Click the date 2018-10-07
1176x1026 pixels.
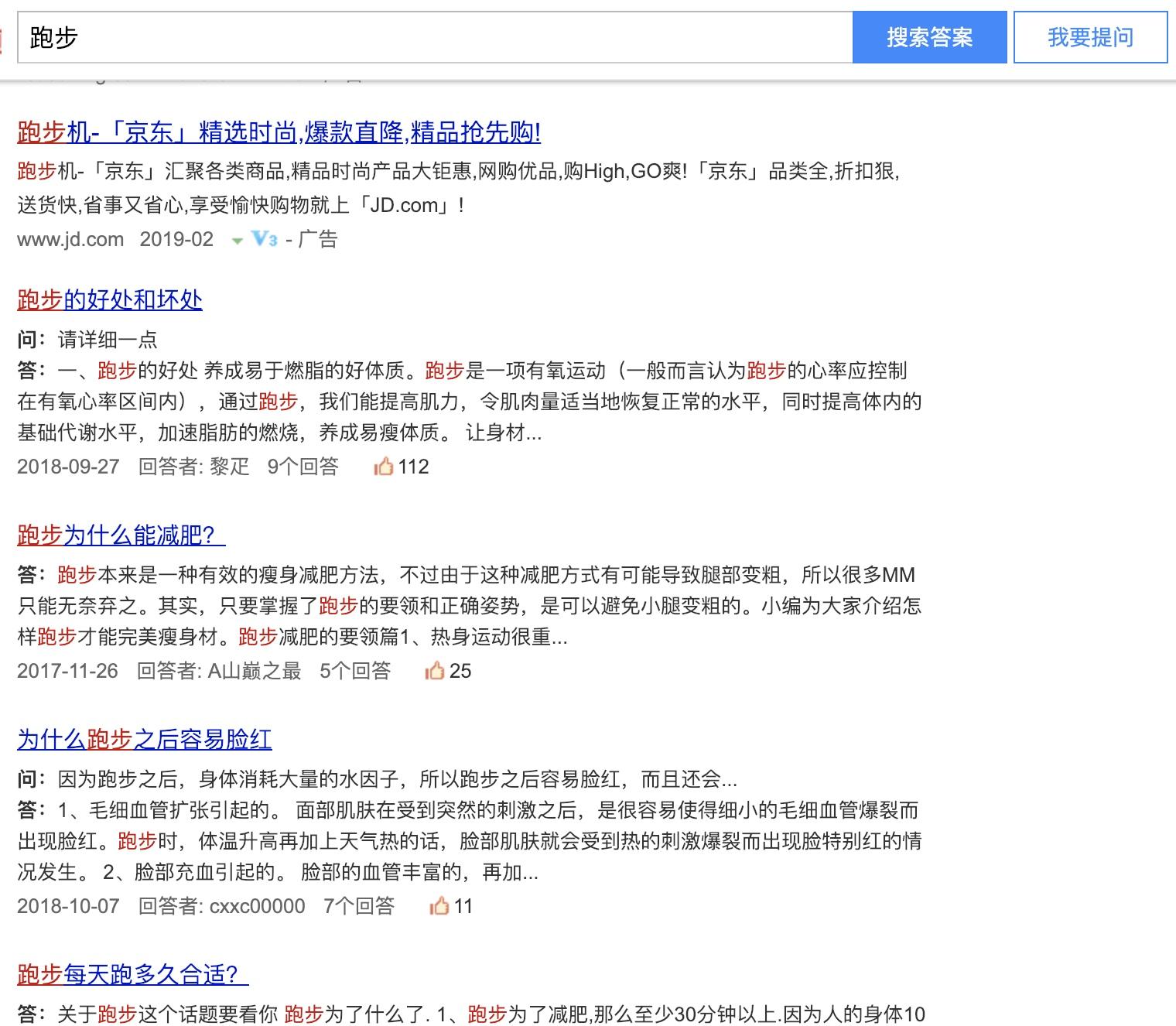68,906
